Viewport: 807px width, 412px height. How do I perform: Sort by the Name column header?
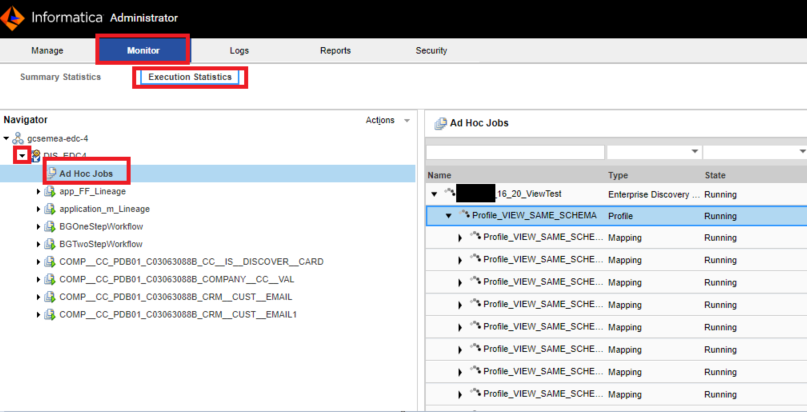point(439,175)
